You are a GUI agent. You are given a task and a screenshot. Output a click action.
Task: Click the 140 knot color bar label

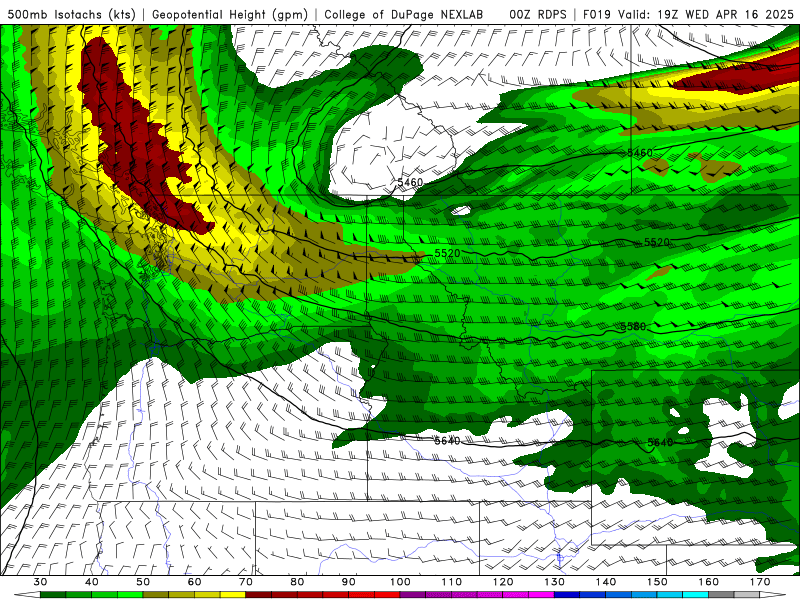point(606,582)
